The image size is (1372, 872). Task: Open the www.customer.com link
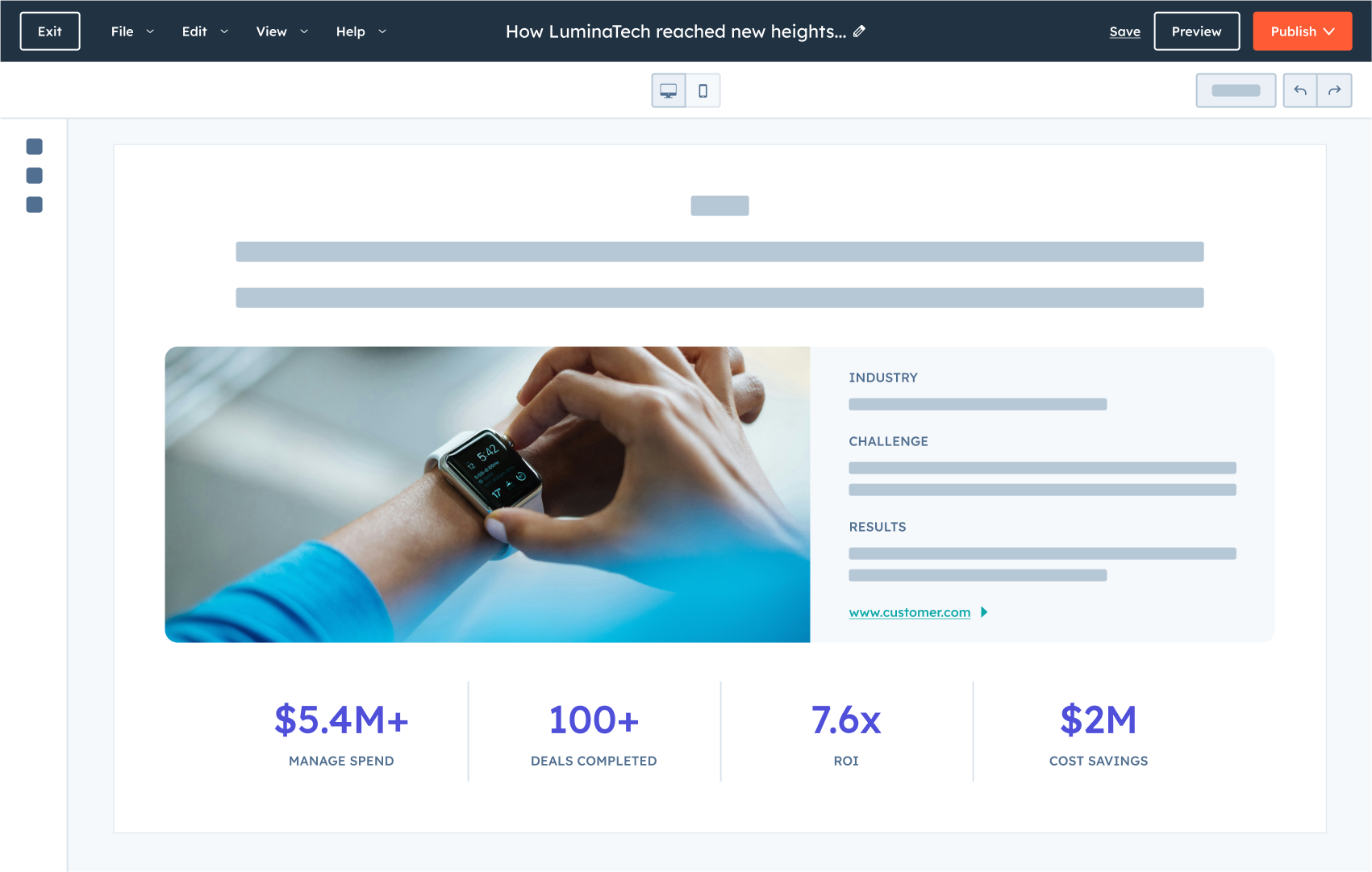click(909, 612)
